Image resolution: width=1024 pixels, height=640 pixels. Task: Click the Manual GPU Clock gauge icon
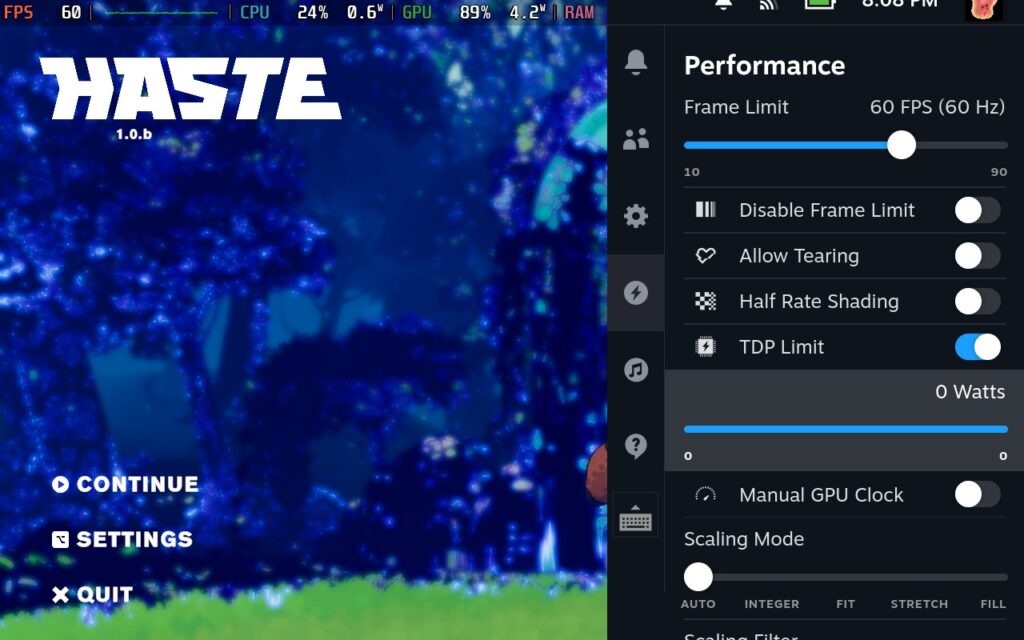tap(705, 494)
